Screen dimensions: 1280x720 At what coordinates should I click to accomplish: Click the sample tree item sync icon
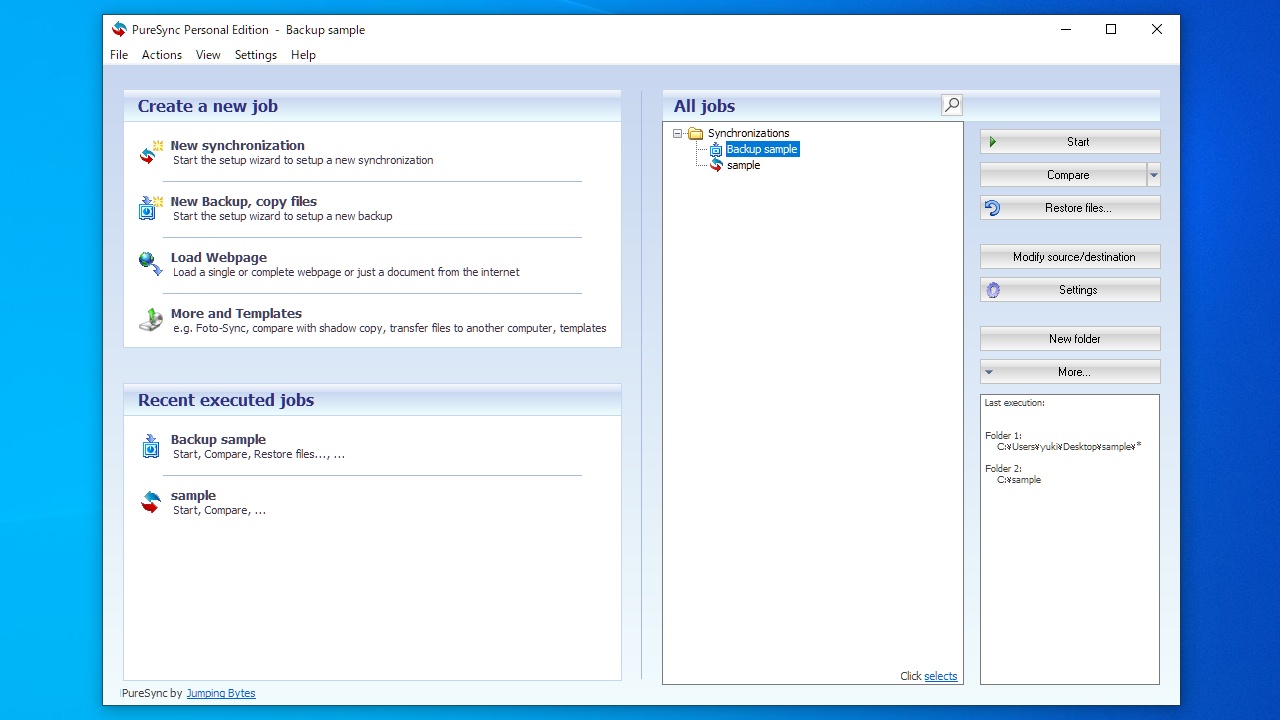point(715,165)
